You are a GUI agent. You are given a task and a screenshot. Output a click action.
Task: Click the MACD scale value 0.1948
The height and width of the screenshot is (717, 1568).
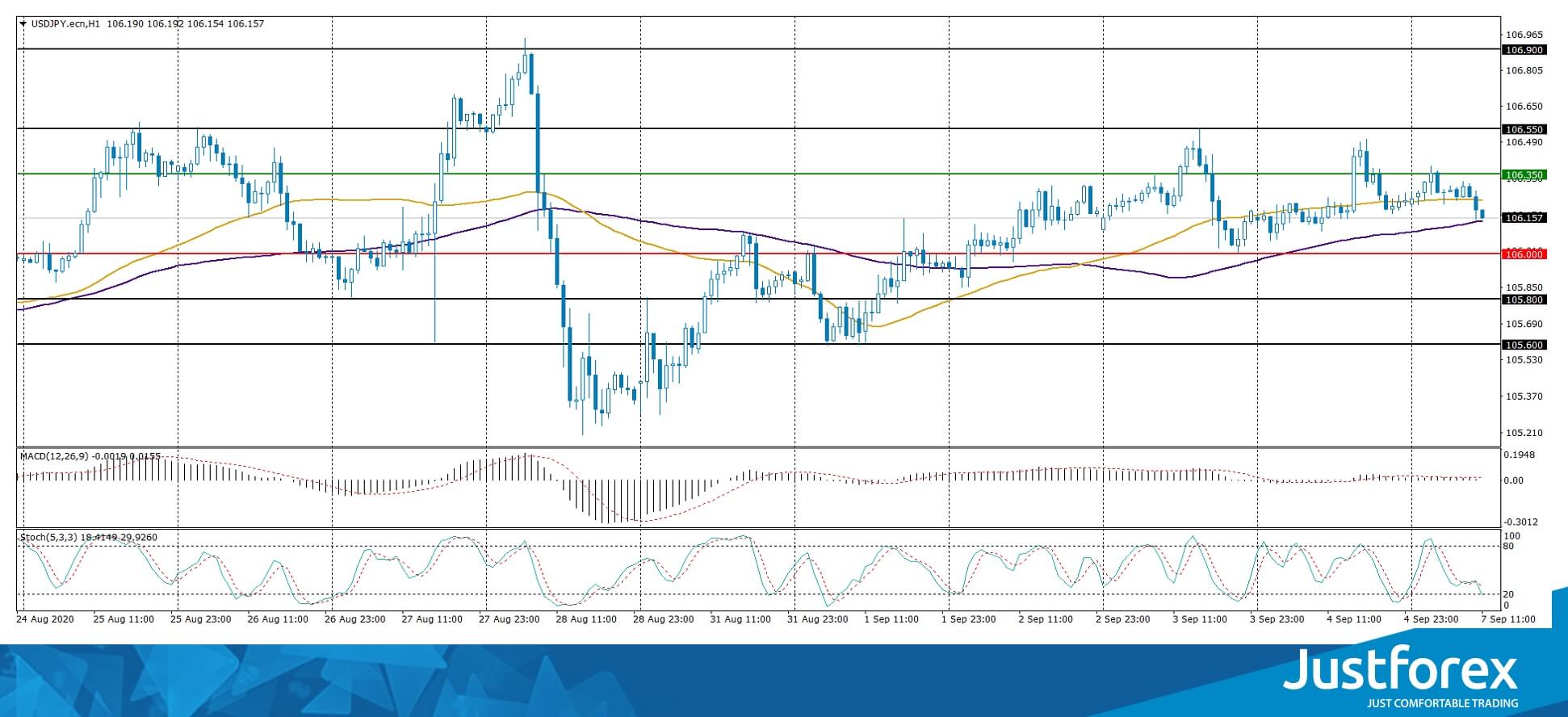tap(1520, 455)
